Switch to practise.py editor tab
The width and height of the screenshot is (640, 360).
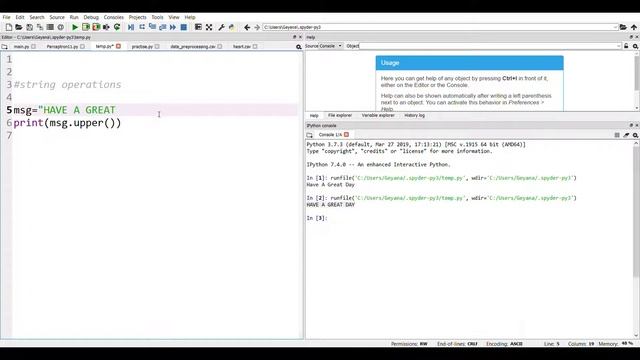pos(142,47)
